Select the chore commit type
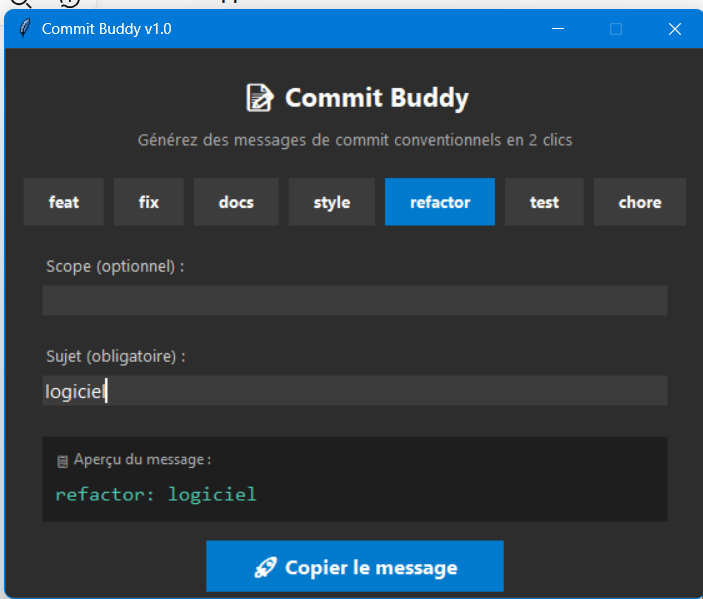 640,202
